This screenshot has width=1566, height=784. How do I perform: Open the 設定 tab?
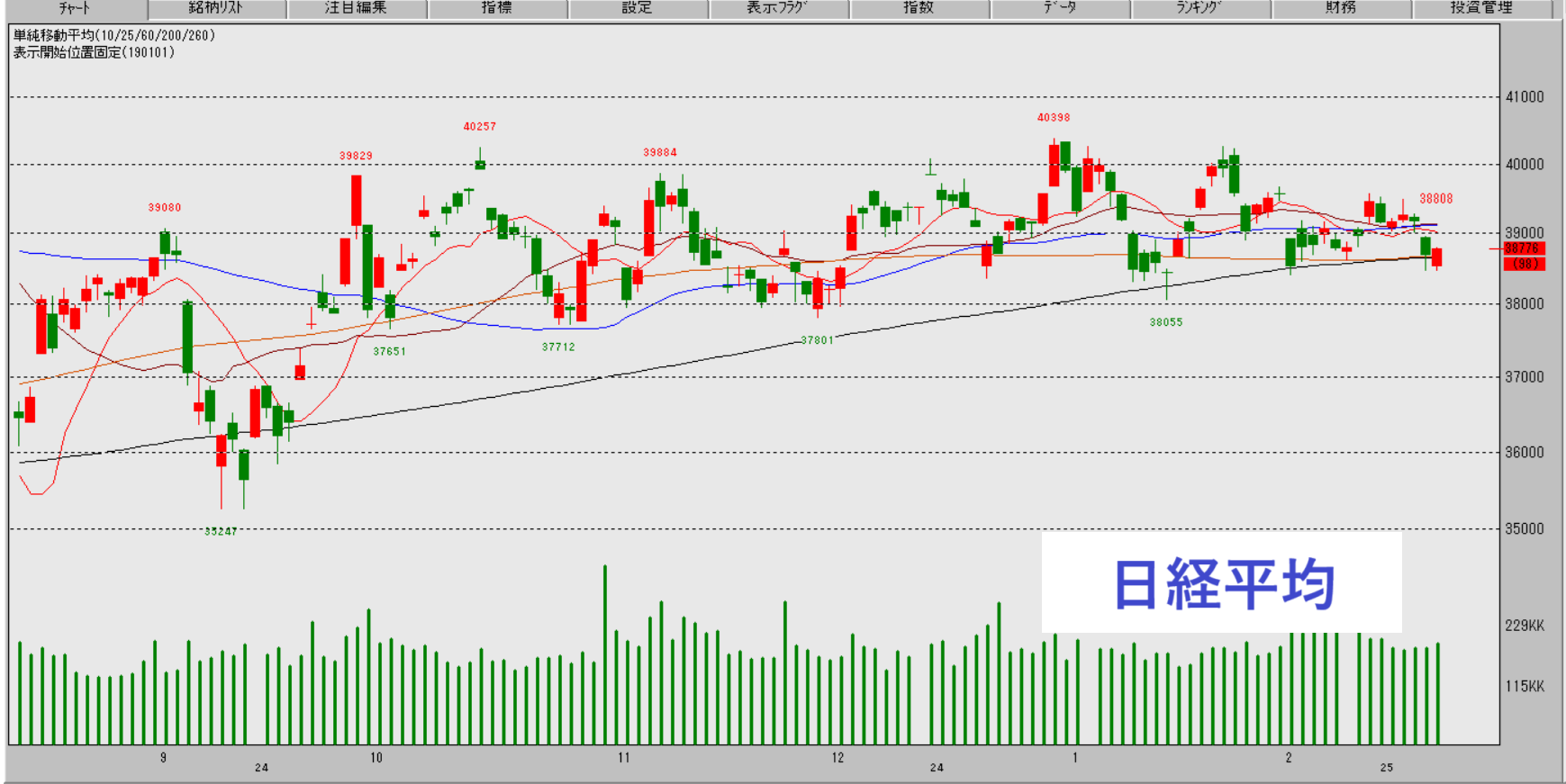point(638,9)
